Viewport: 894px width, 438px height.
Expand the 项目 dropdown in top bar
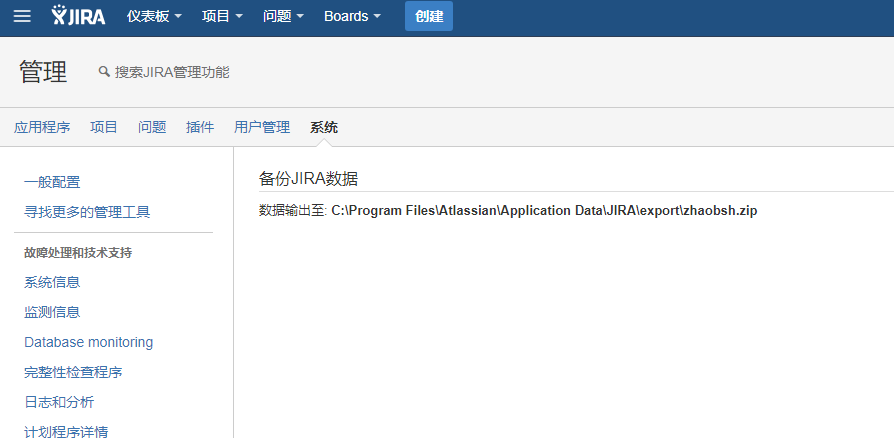222,16
